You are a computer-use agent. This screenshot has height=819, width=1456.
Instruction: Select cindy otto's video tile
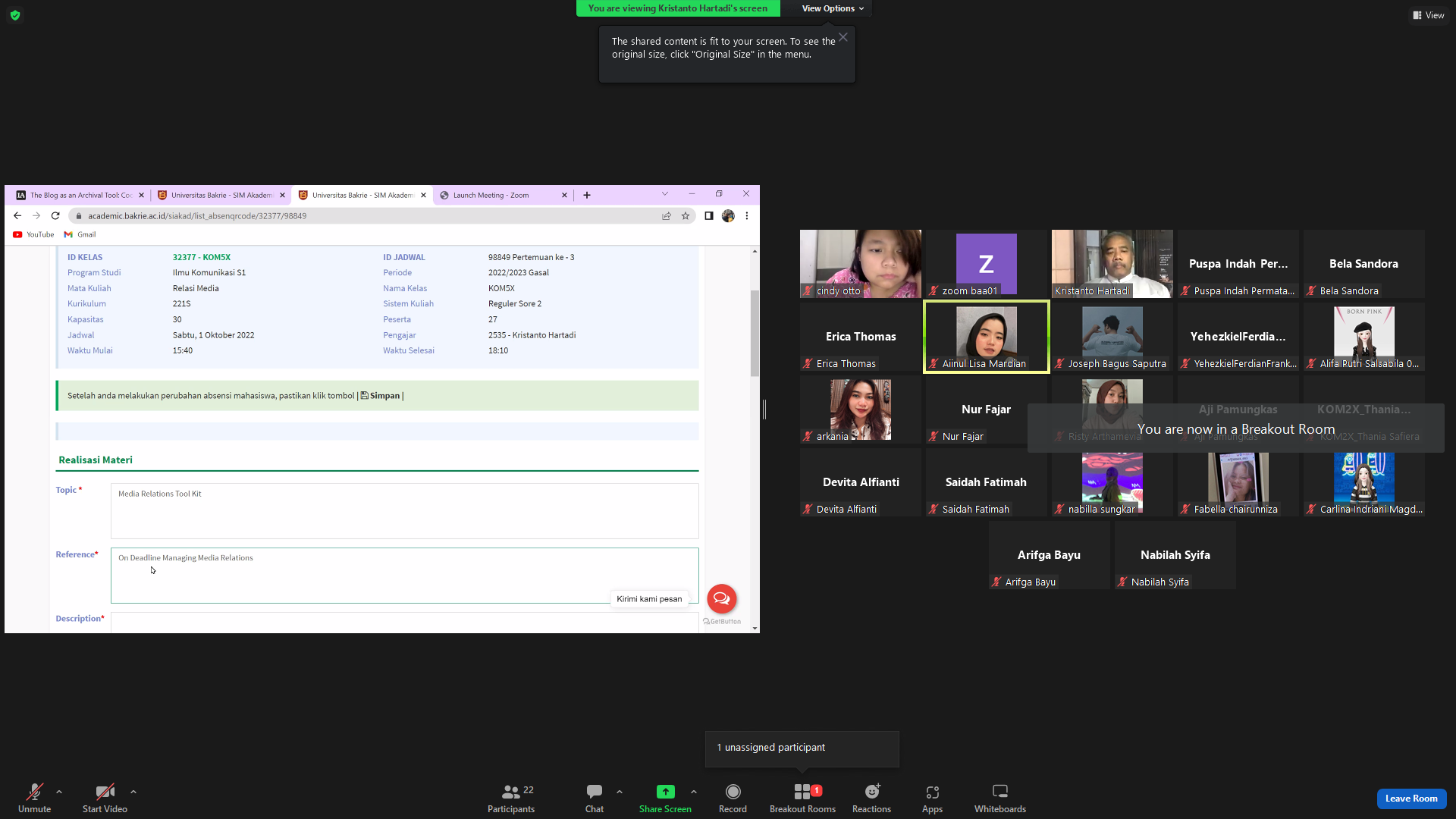click(x=861, y=264)
